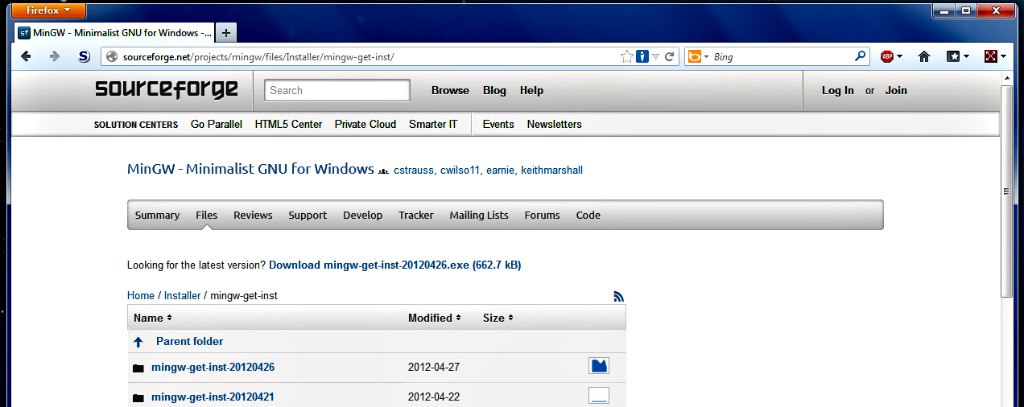Click the Join link
The width and height of the screenshot is (1024, 407).
(896, 90)
